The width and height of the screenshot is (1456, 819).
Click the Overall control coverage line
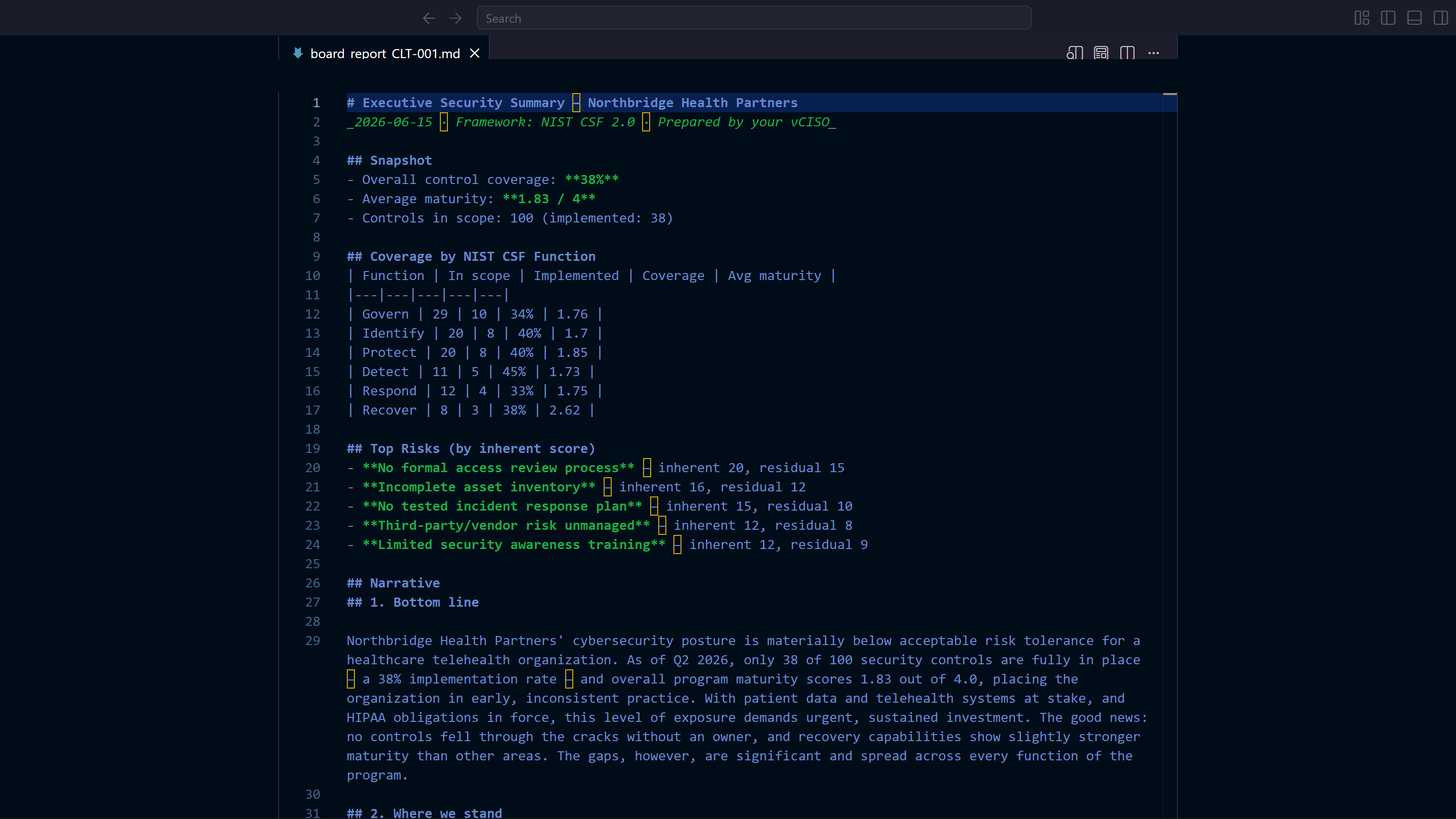483,180
